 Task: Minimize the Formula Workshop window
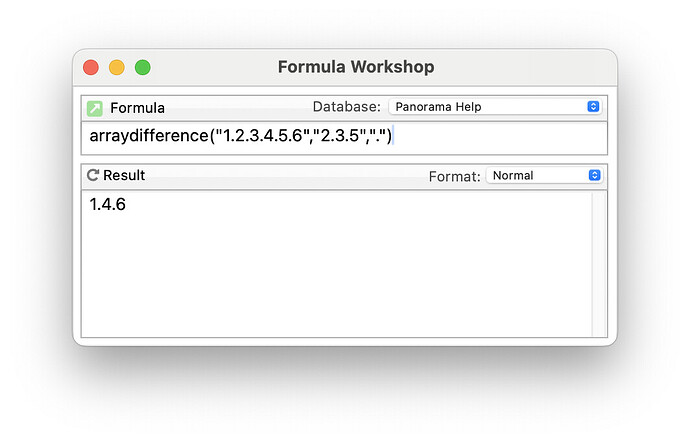[116, 67]
